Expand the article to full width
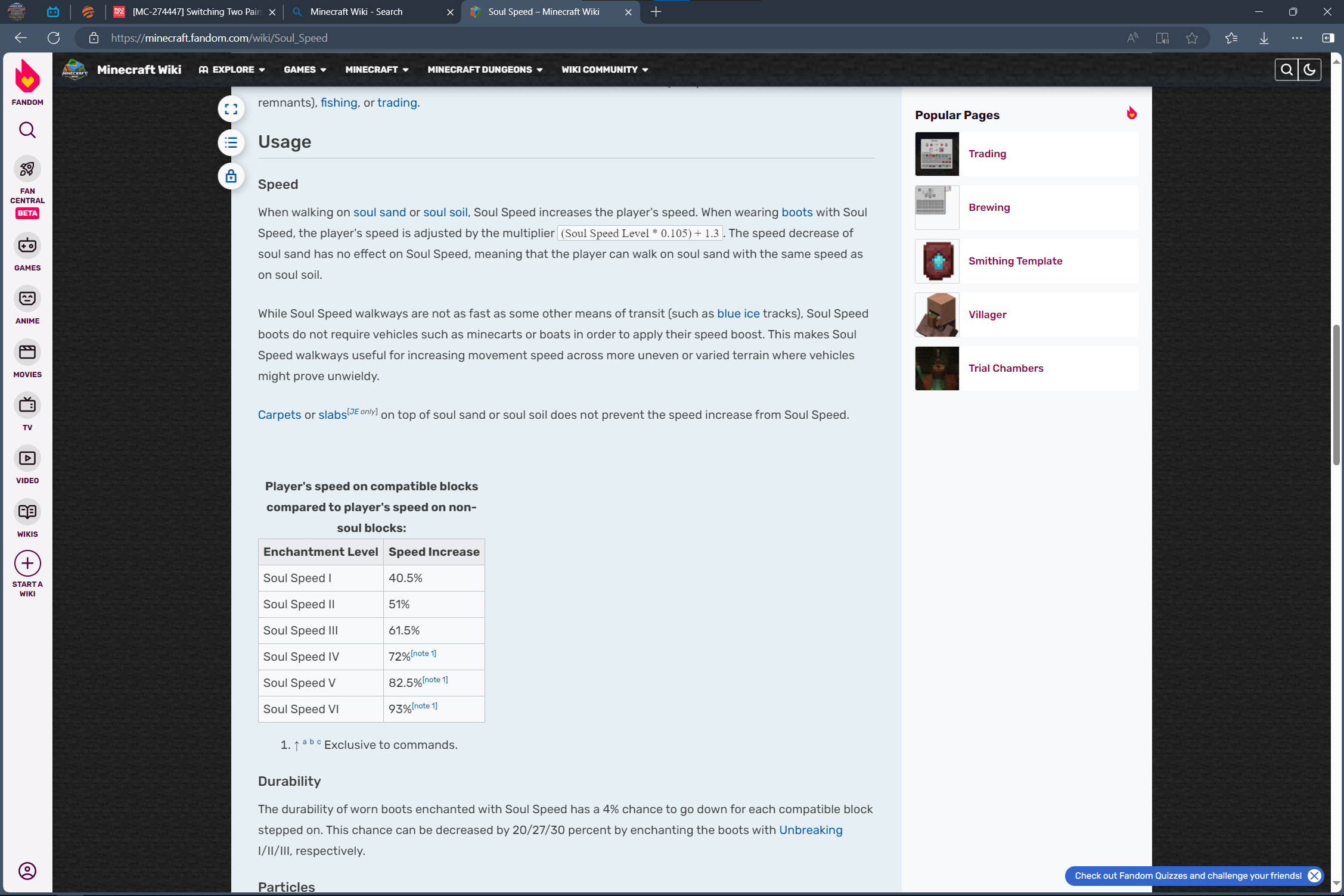Screen dimensions: 1344x896 (231, 109)
